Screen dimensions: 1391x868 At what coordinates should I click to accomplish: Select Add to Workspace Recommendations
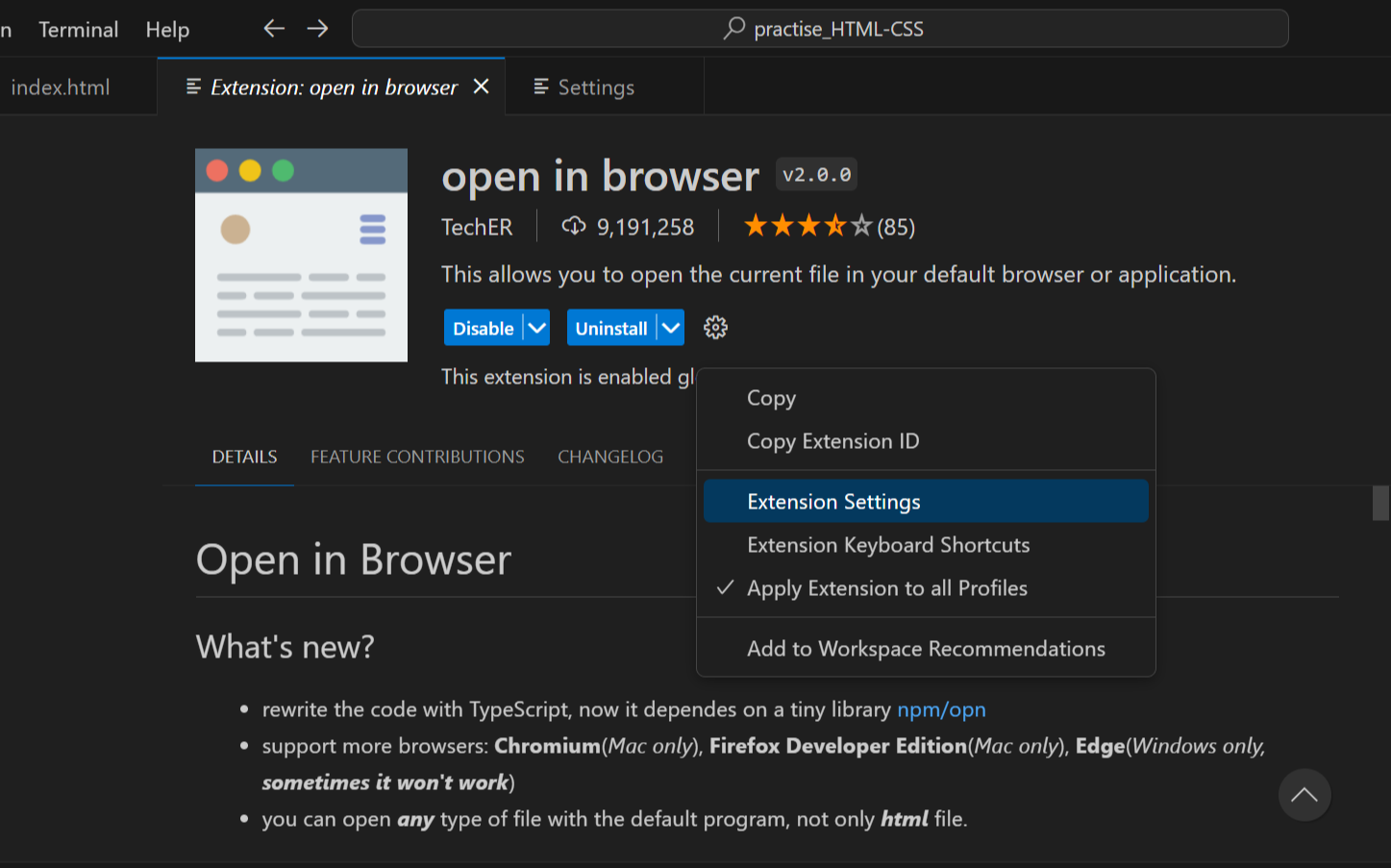926,649
